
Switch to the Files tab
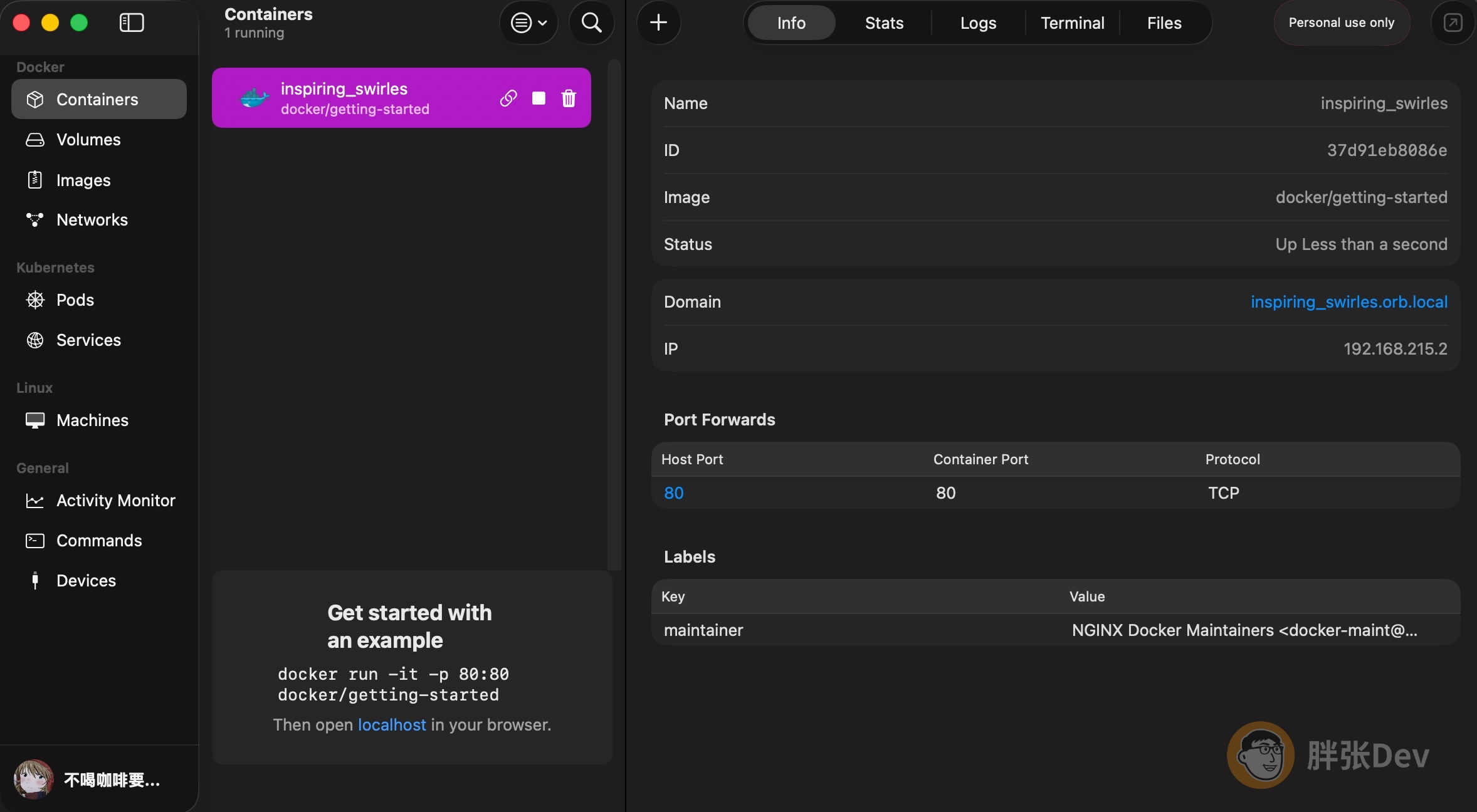tap(1164, 23)
